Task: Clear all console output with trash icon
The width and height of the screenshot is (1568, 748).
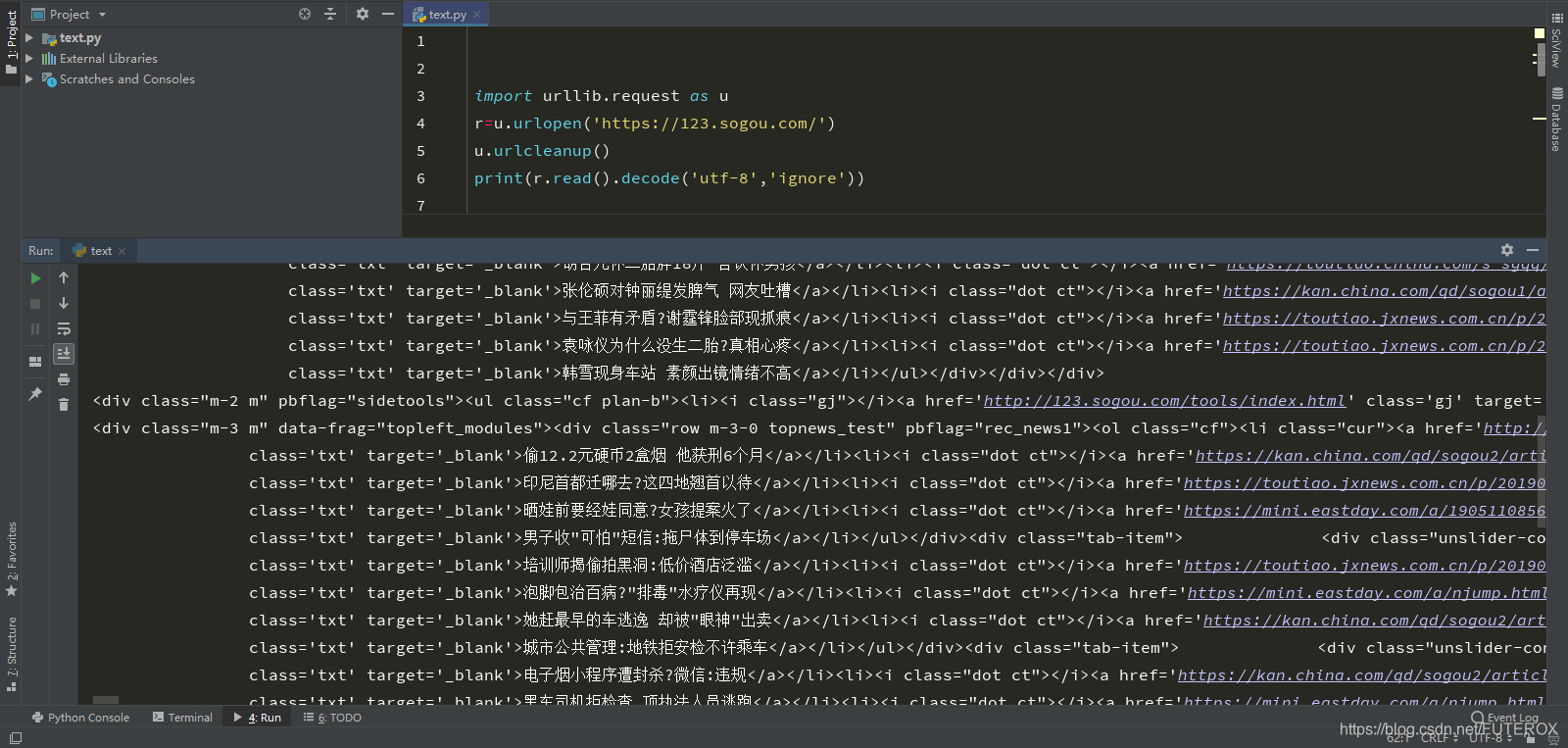Action: point(64,404)
